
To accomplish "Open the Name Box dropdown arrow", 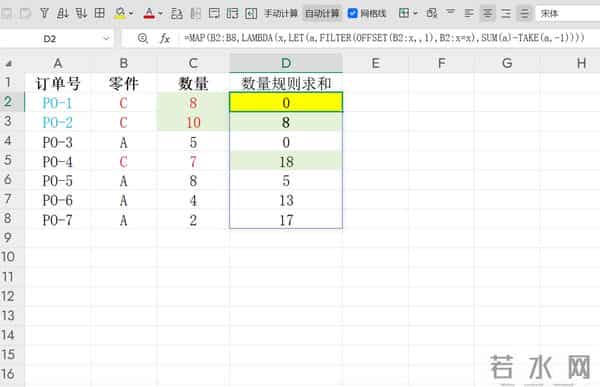I will click(106, 38).
